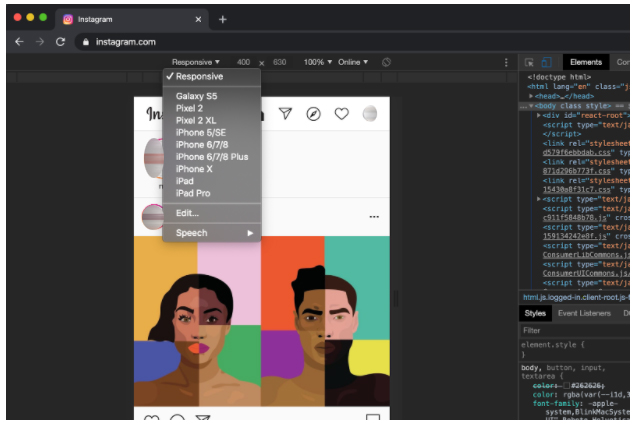
Task: Open the Responsive device dropdown
Action: pos(196,62)
